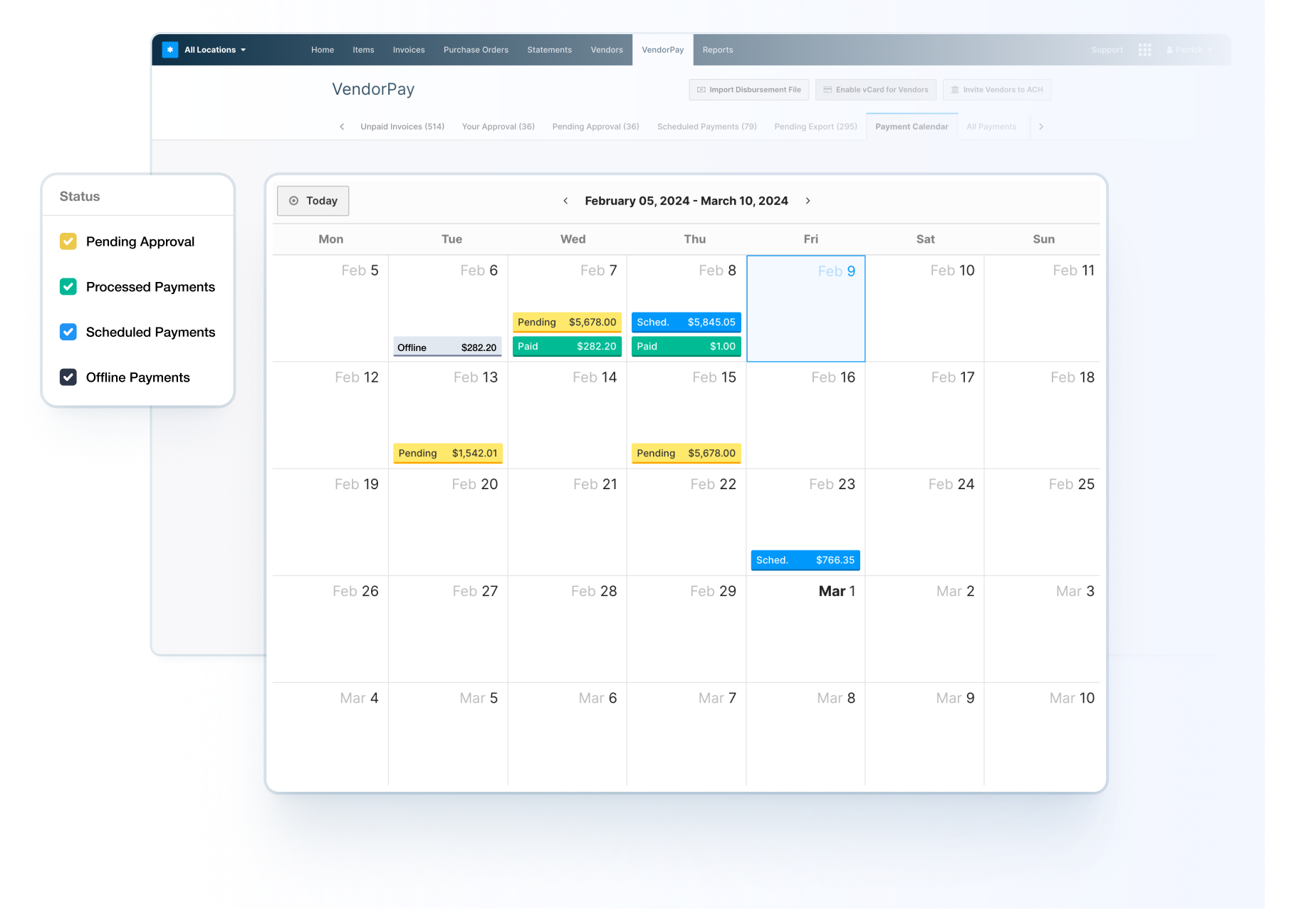The width and height of the screenshot is (1316, 910).
Task: Open the Items menu item
Action: coord(363,50)
